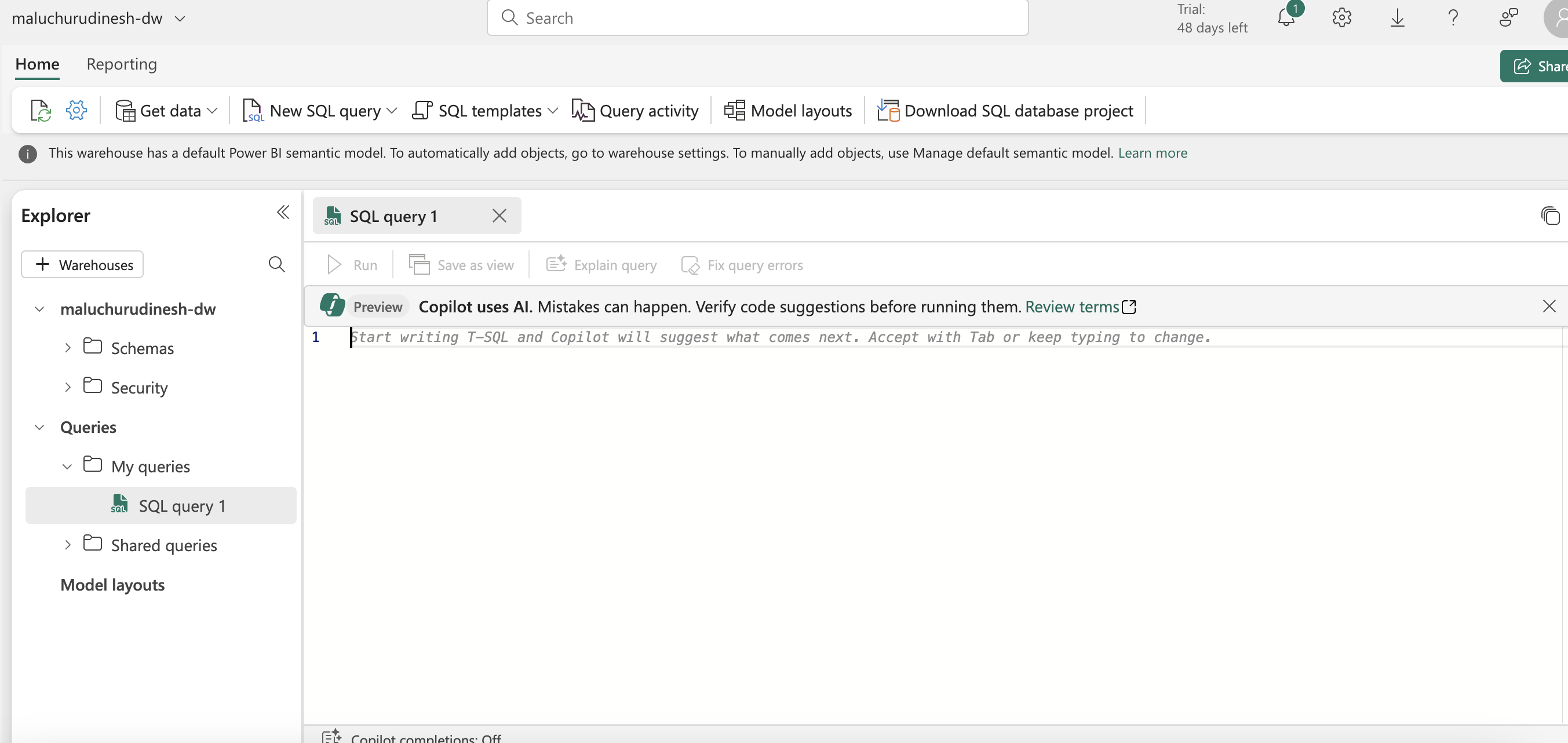Image resolution: width=1568 pixels, height=743 pixels.
Task: Click the refresh warehouse icon in ribbon
Action: [40, 111]
